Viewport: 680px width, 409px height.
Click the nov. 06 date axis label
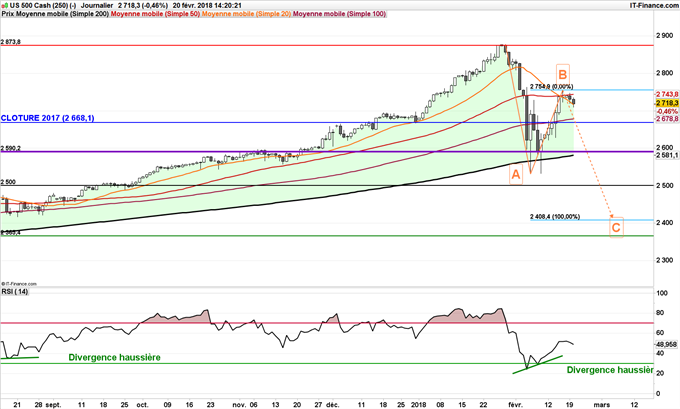(x=245, y=404)
